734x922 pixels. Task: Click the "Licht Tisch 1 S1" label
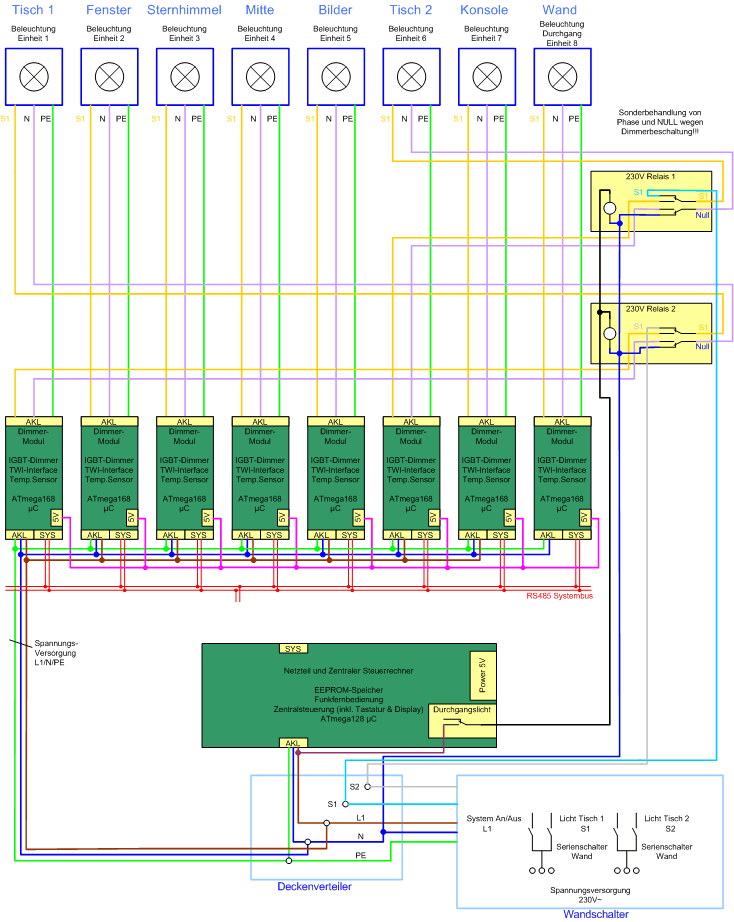581,823
